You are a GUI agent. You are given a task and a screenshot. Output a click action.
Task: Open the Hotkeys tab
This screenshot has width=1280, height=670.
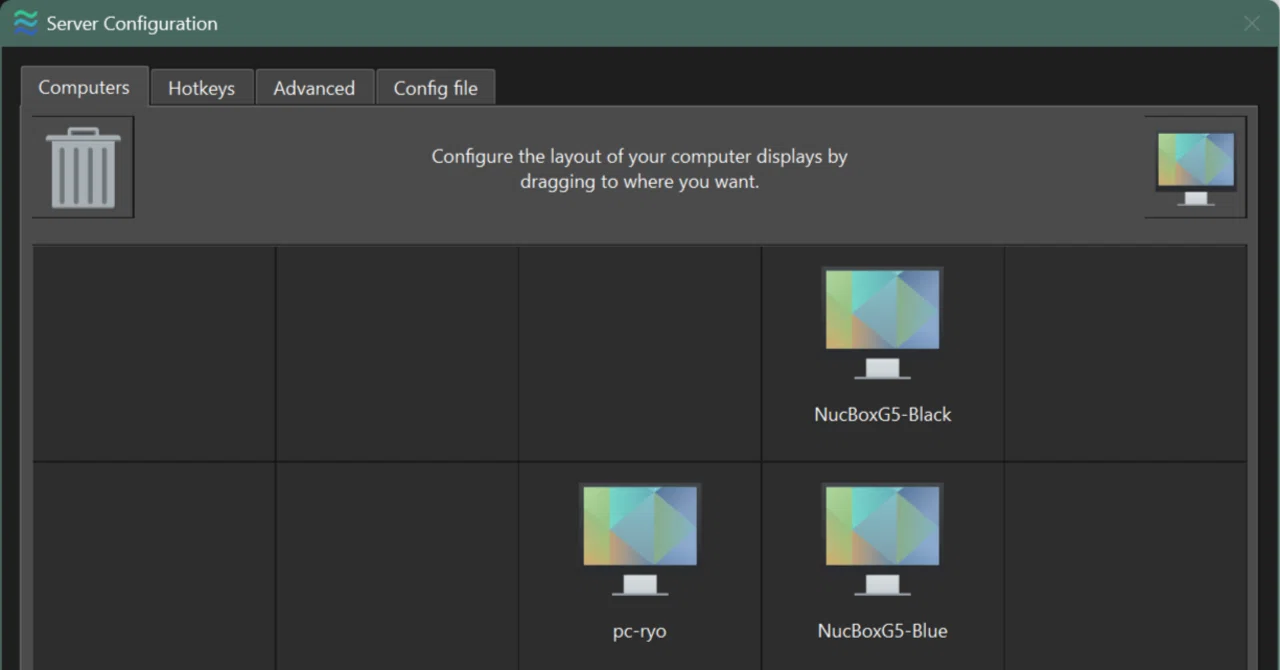pyautogui.click(x=202, y=88)
